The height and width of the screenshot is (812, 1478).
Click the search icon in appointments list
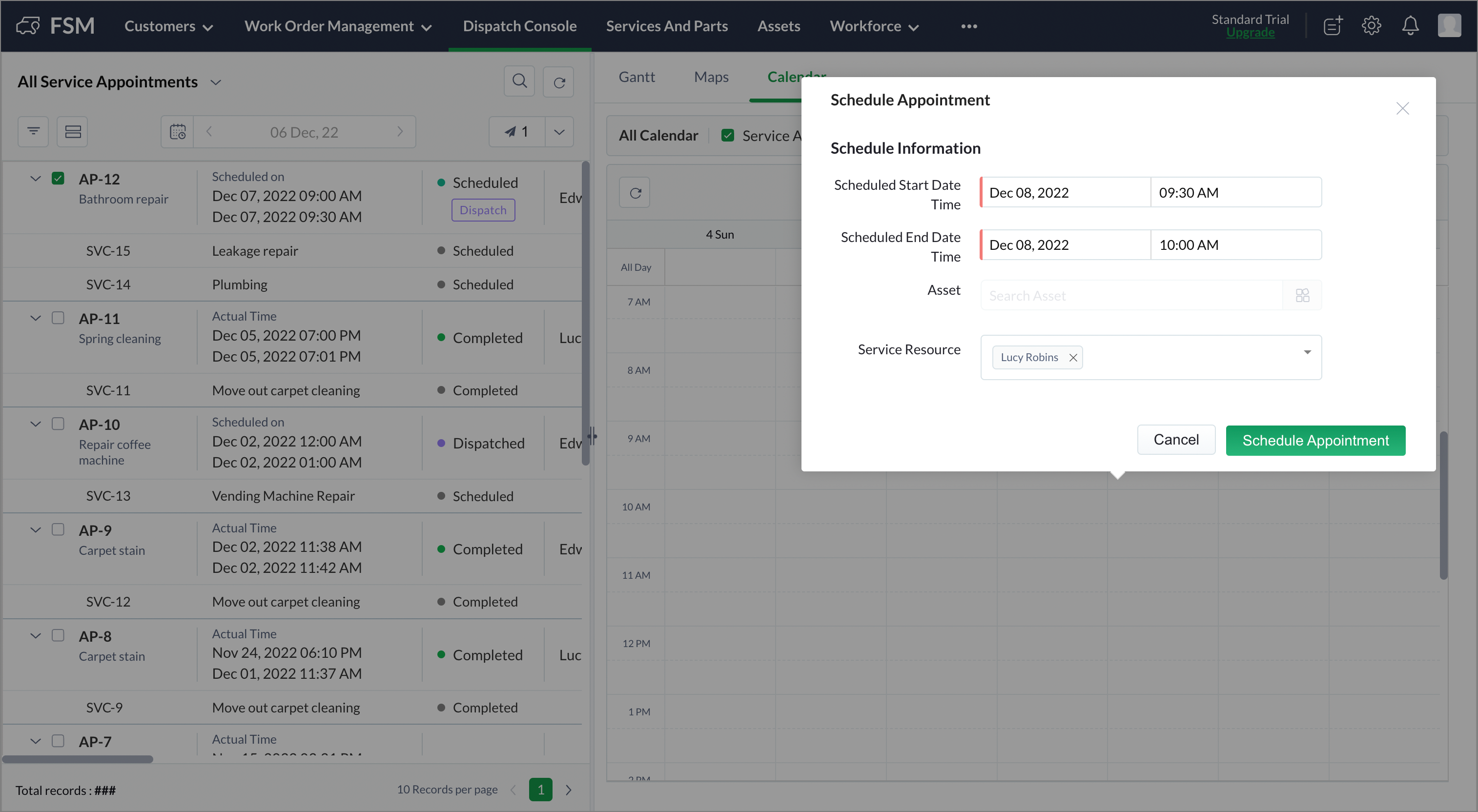(519, 81)
